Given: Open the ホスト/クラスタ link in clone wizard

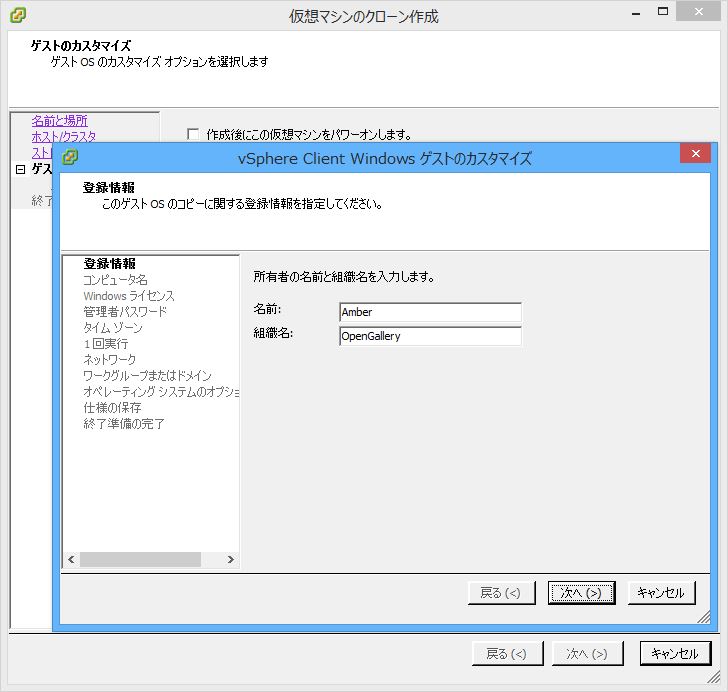Looking at the screenshot, I should (x=64, y=137).
